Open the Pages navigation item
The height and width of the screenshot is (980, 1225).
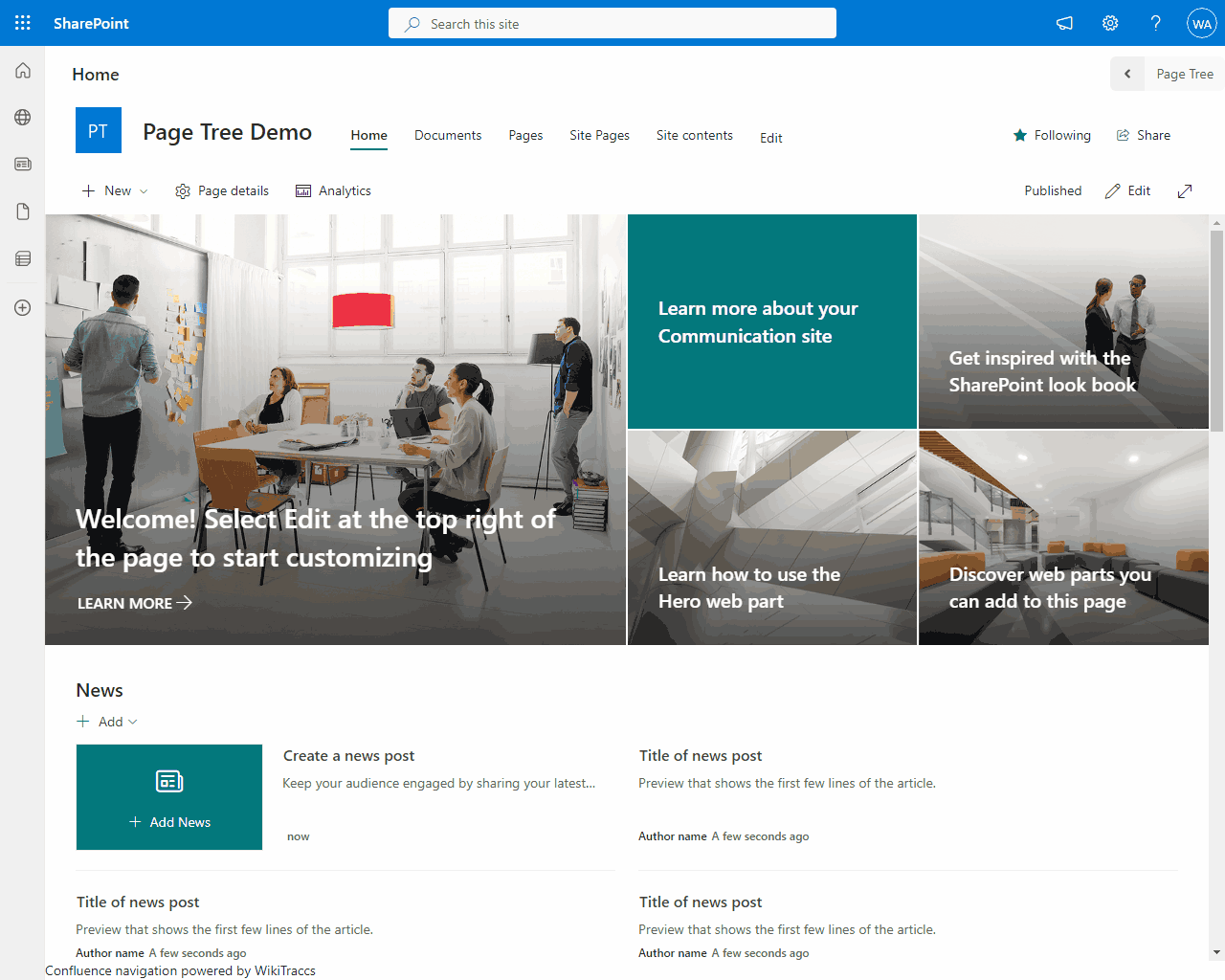coord(525,135)
